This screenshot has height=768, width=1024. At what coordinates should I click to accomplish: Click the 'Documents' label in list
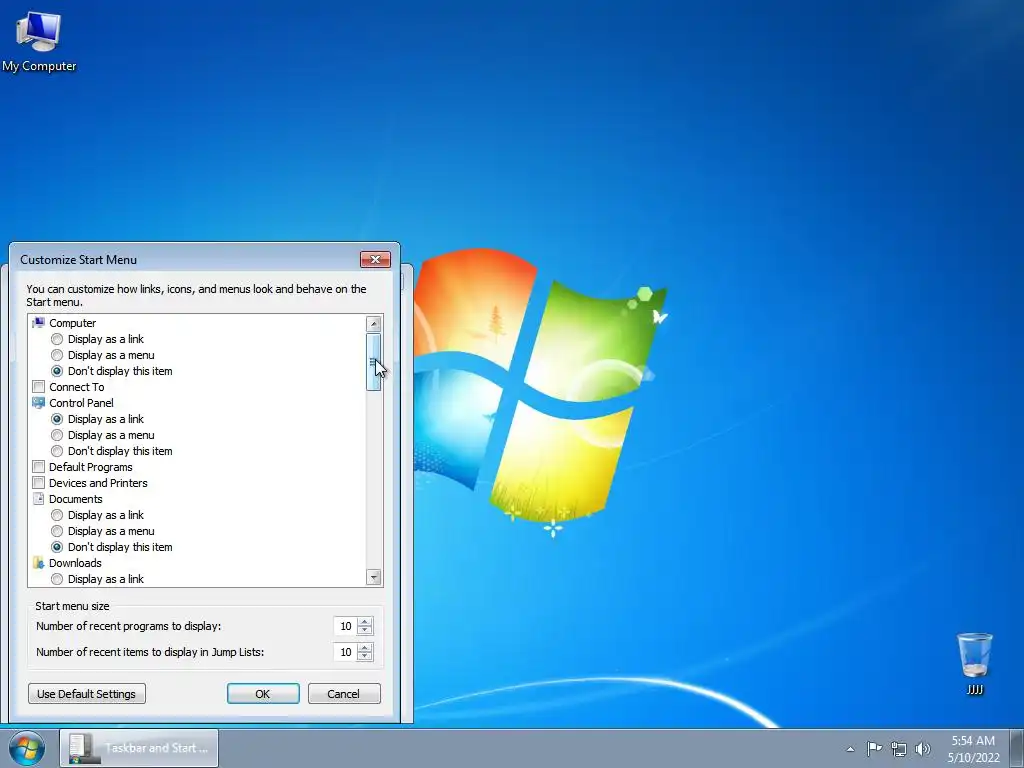point(76,499)
